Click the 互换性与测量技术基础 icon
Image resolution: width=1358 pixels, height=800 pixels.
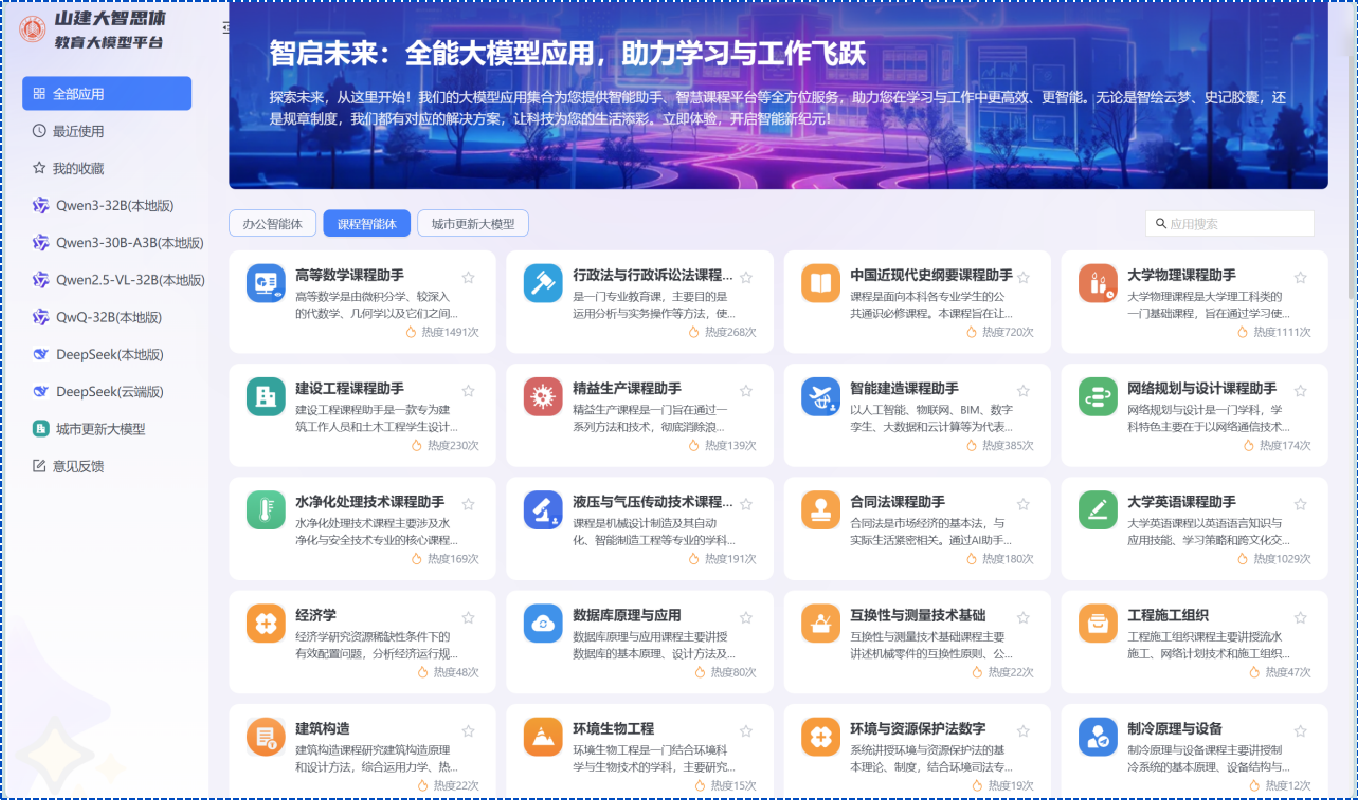820,624
